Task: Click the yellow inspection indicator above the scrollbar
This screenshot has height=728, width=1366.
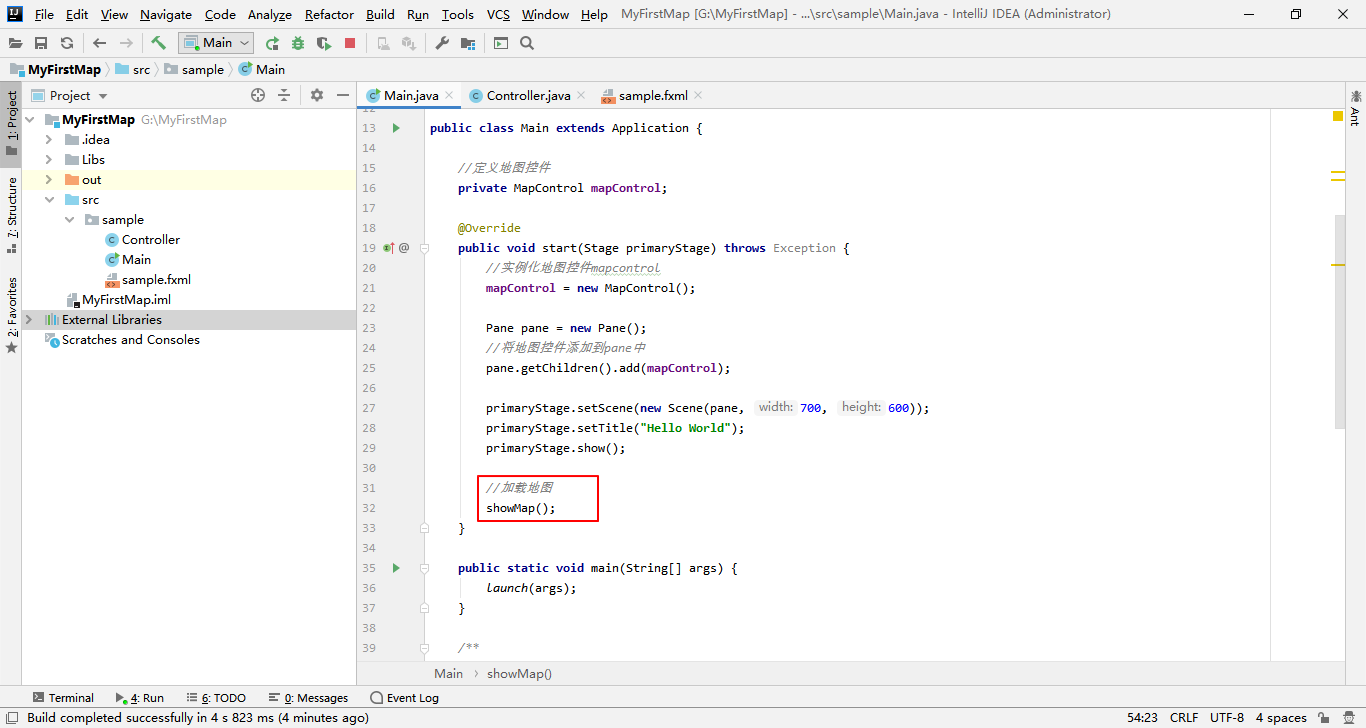Action: click(x=1338, y=116)
